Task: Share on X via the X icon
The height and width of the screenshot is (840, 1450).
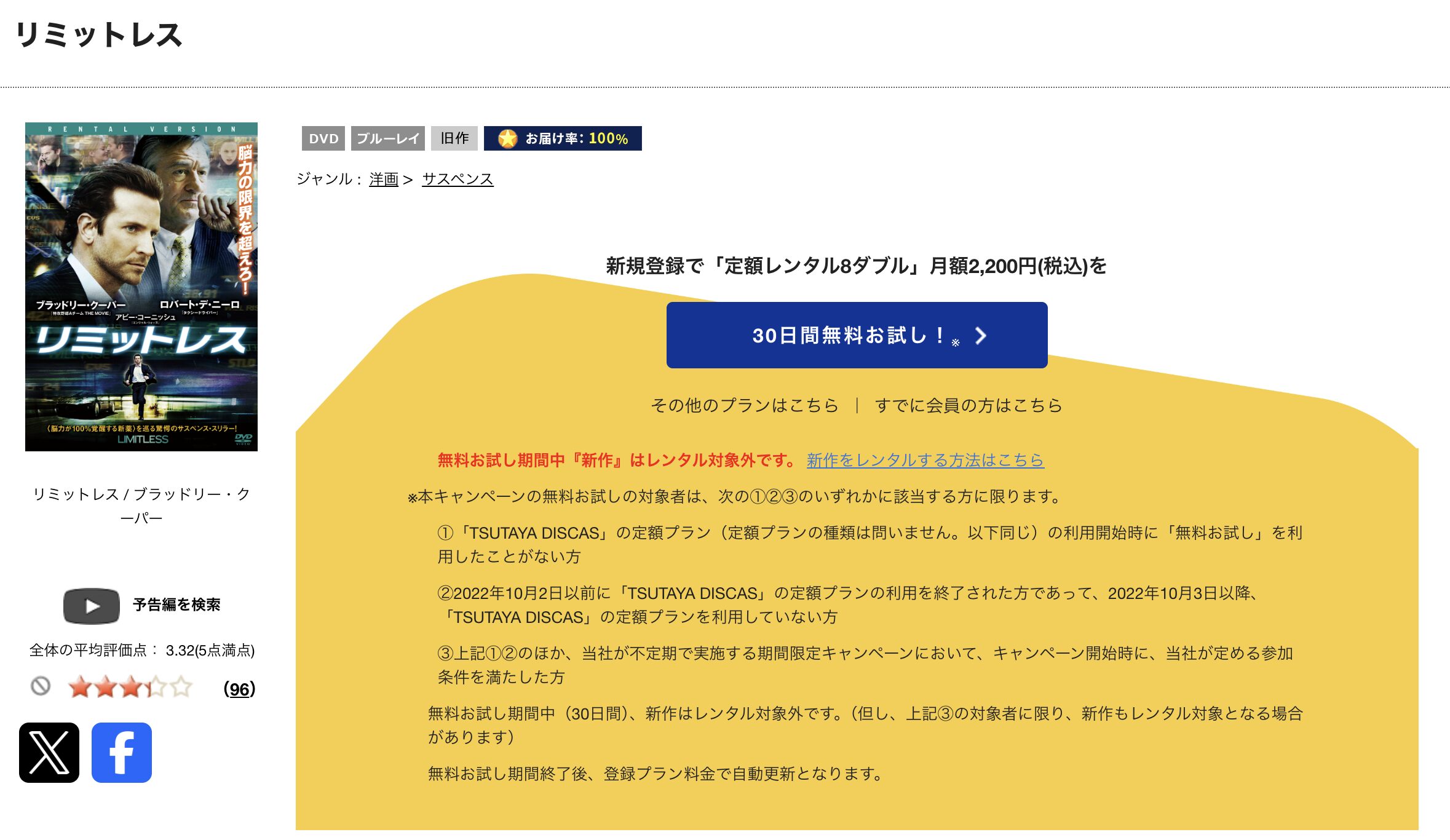Action: 49,752
